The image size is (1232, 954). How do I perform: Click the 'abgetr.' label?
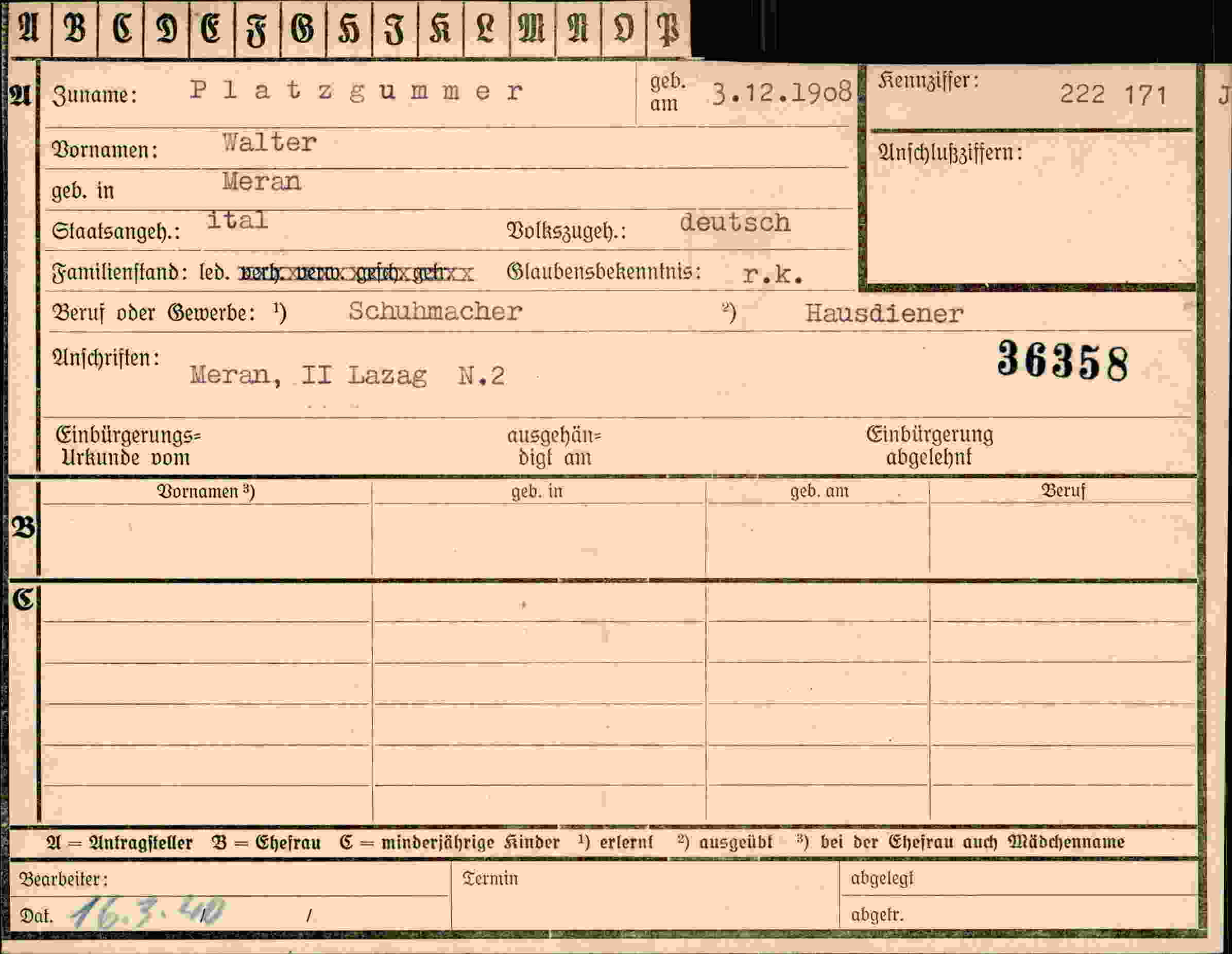(877, 914)
